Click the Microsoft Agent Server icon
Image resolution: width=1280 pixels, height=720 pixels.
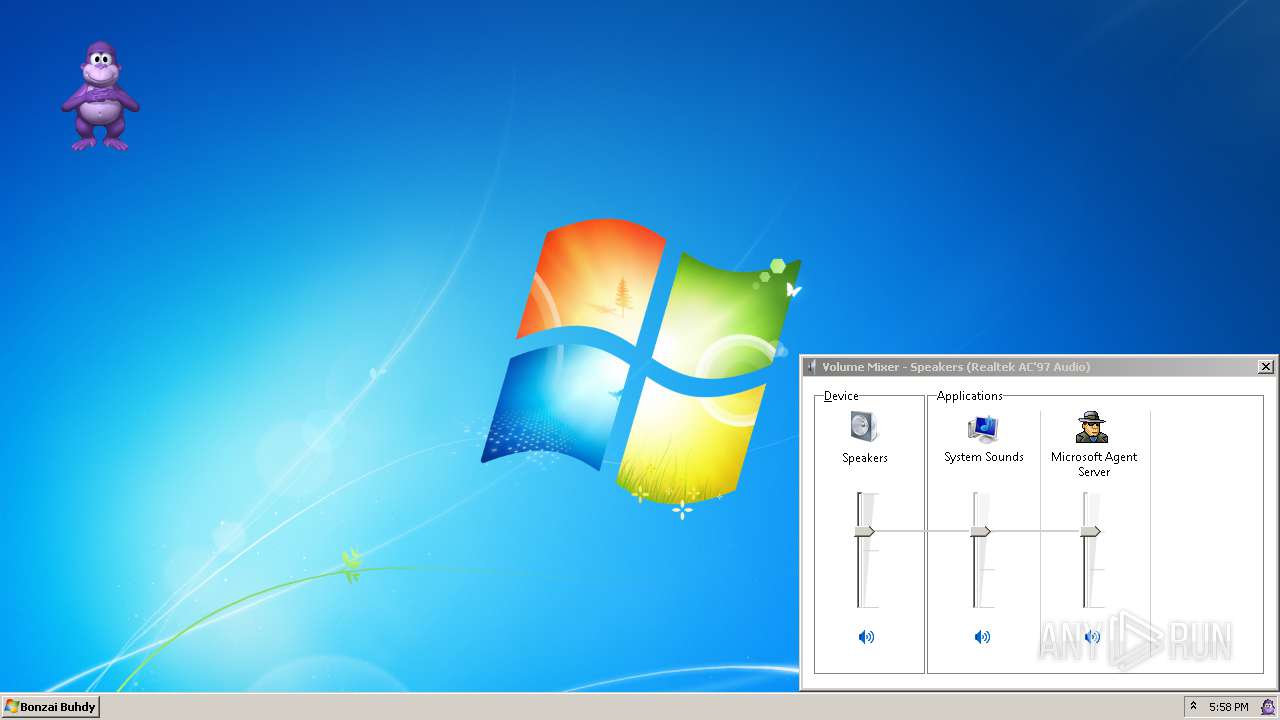point(1093,428)
